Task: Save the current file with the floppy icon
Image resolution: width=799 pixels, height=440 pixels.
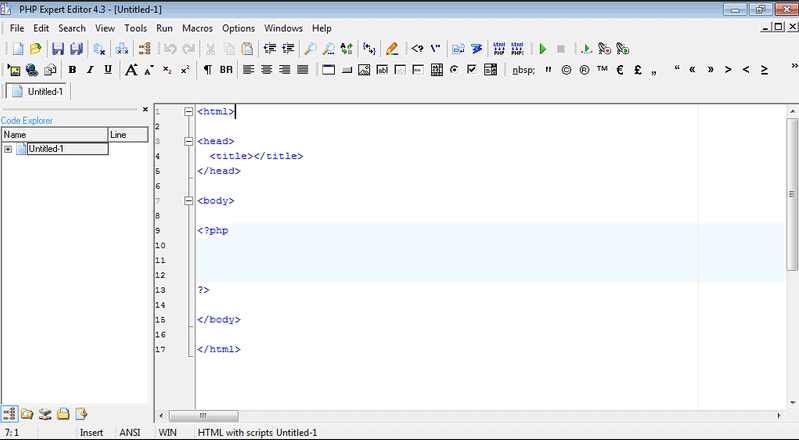Action: [58, 49]
